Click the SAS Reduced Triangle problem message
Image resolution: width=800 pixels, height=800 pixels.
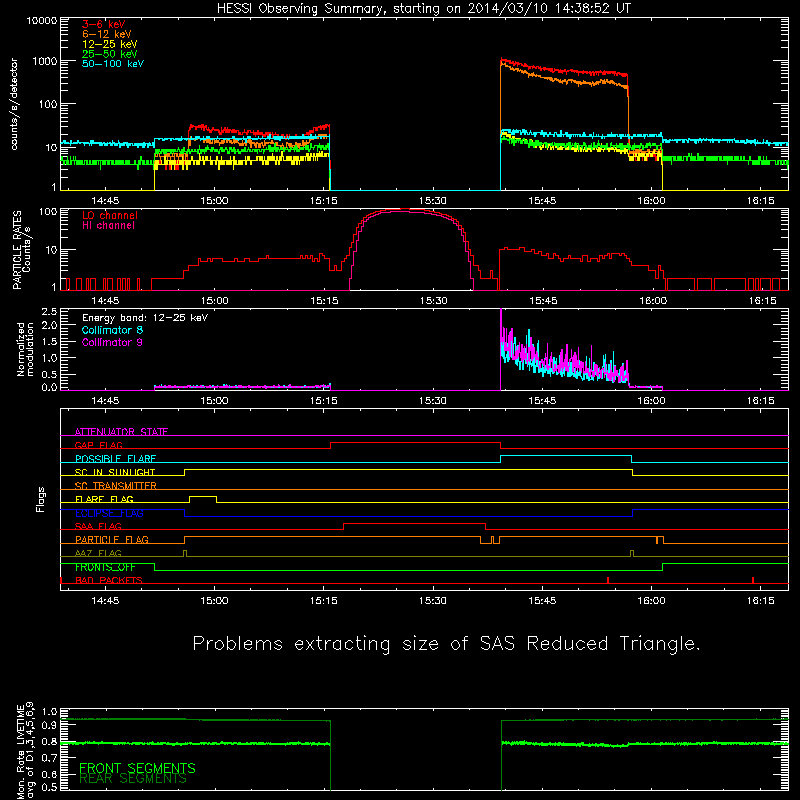(x=446, y=644)
